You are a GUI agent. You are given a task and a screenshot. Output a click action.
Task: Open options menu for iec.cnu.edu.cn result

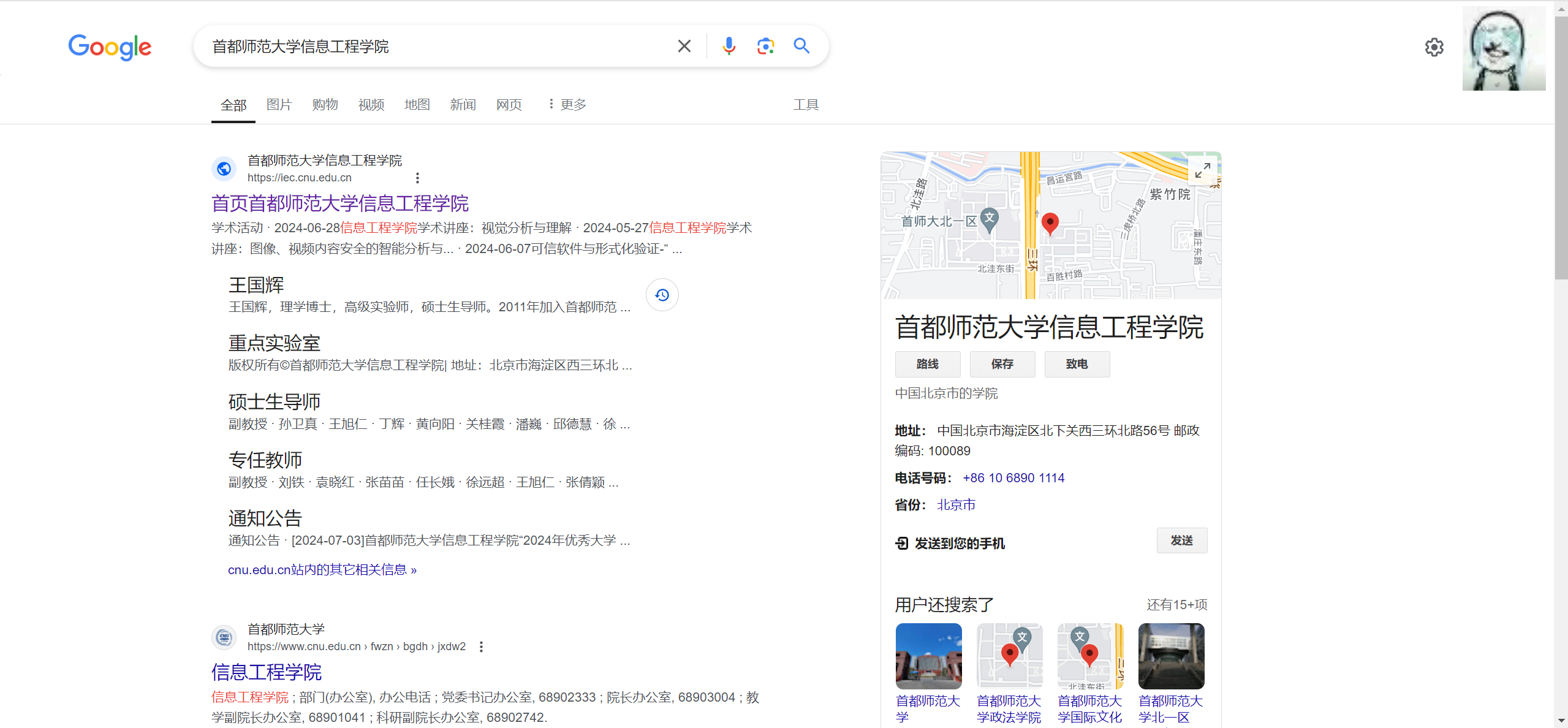coord(417,178)
